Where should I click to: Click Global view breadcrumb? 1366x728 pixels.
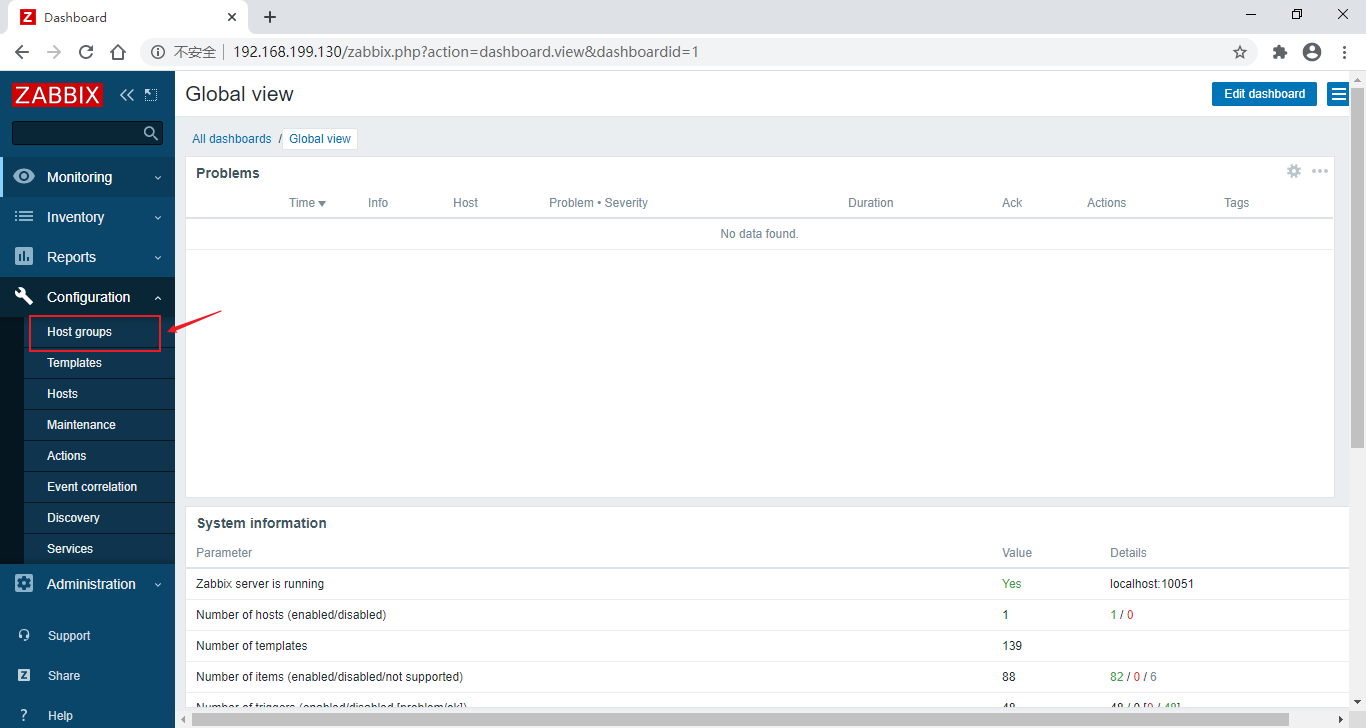320,139
